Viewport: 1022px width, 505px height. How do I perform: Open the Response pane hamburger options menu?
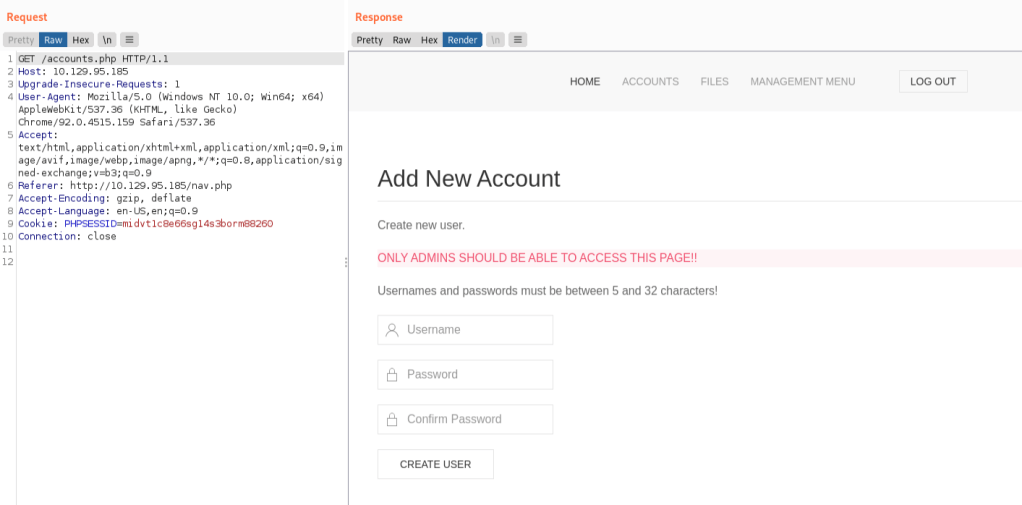point(517,40)
